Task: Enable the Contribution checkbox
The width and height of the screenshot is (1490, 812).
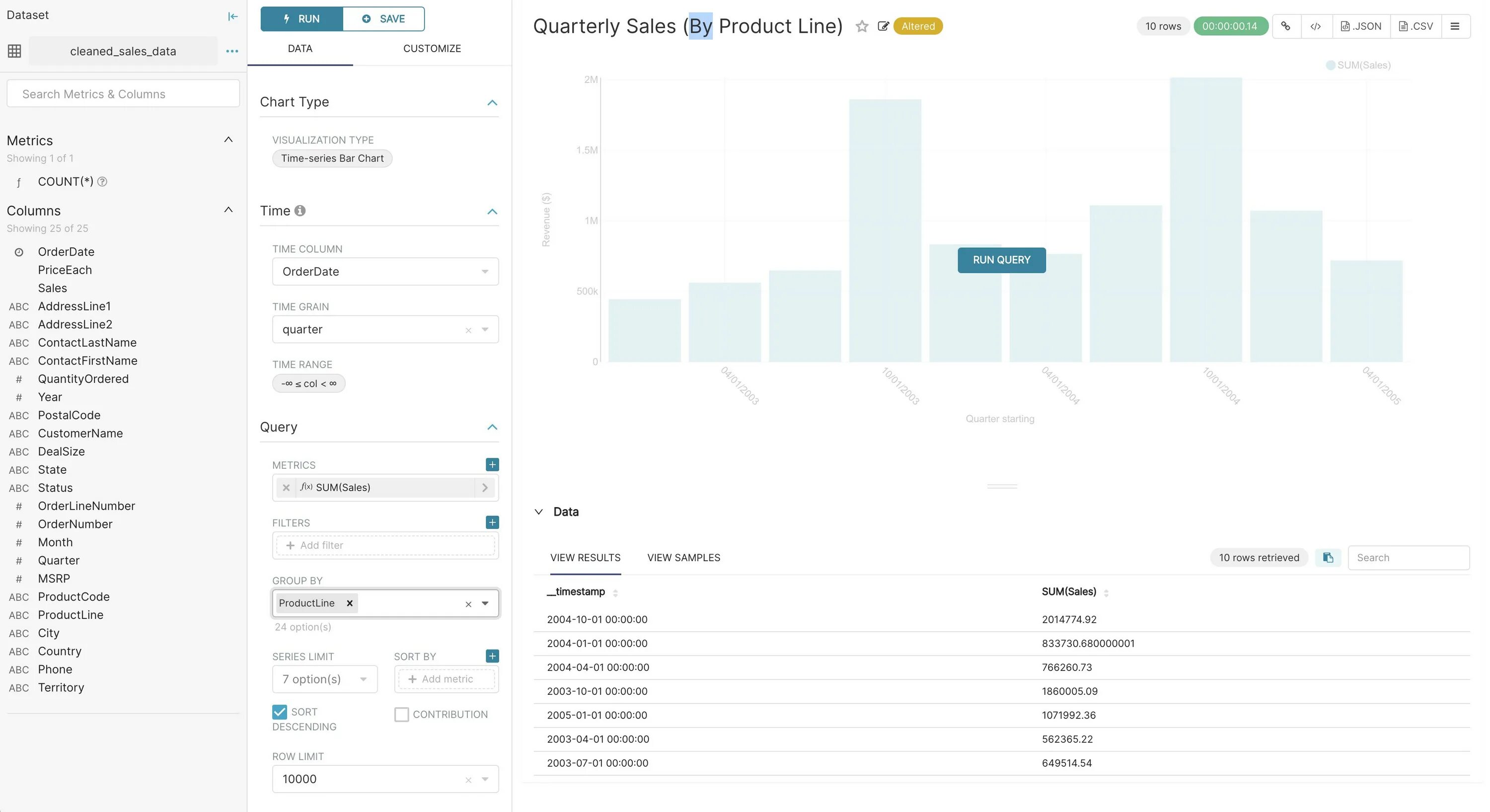Action: click(x=401, y=714)
